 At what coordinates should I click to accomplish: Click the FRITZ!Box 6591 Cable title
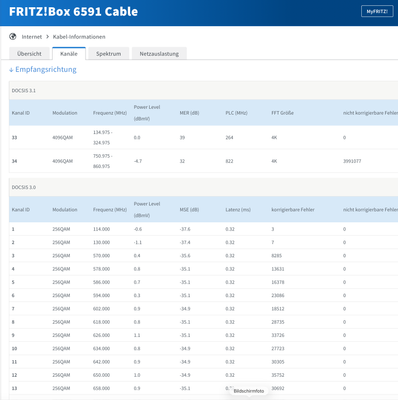73,11
